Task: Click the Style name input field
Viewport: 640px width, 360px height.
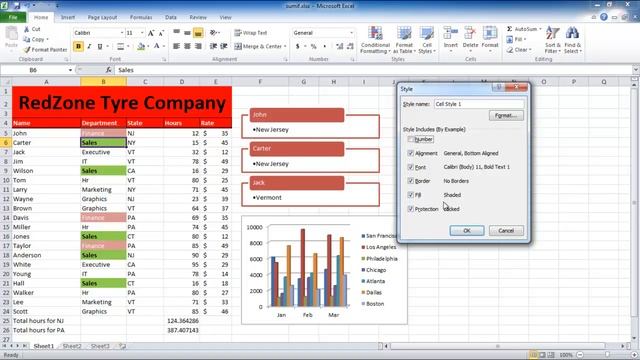Action: pyautogui.click(x=479, y=104)
